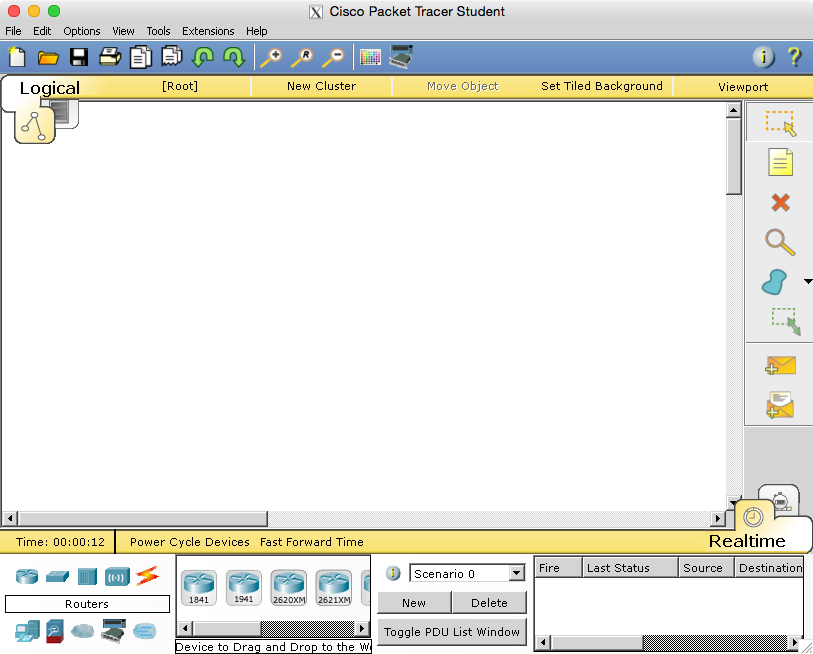Open the Options menu

[x=82, y=31]
